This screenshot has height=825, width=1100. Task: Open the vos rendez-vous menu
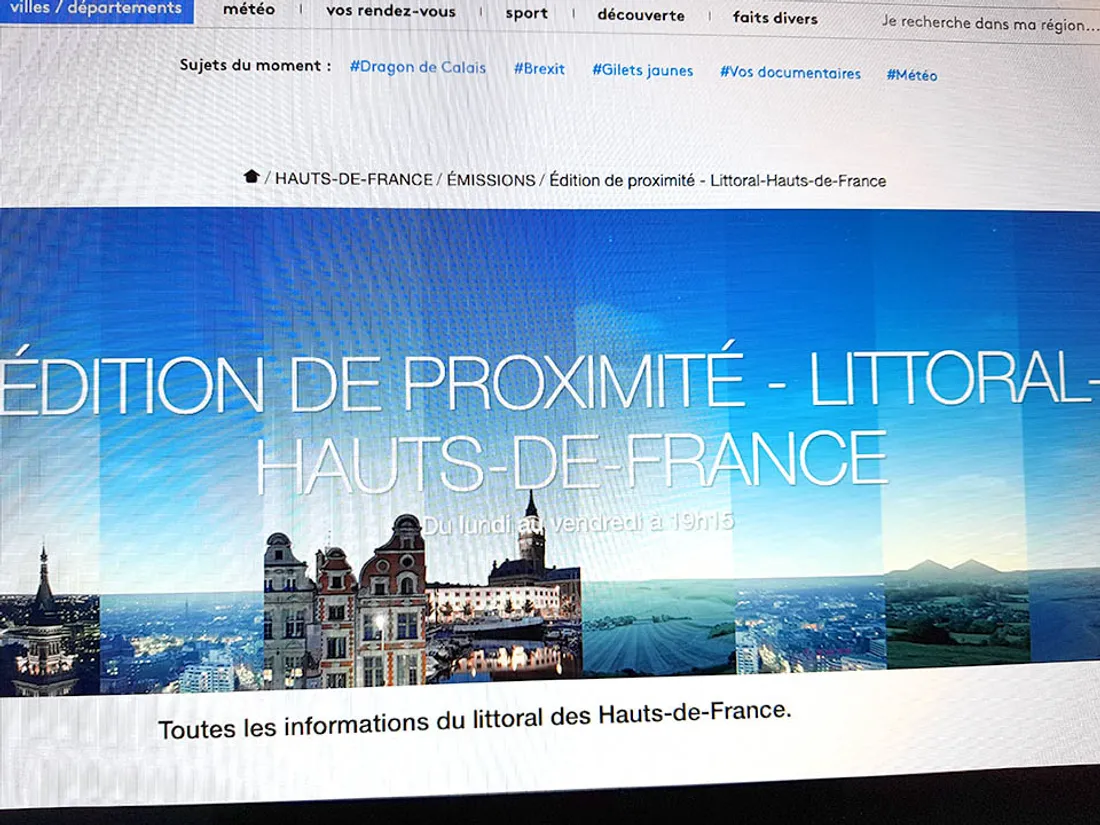pyautogui.click(x=390, y=12)
